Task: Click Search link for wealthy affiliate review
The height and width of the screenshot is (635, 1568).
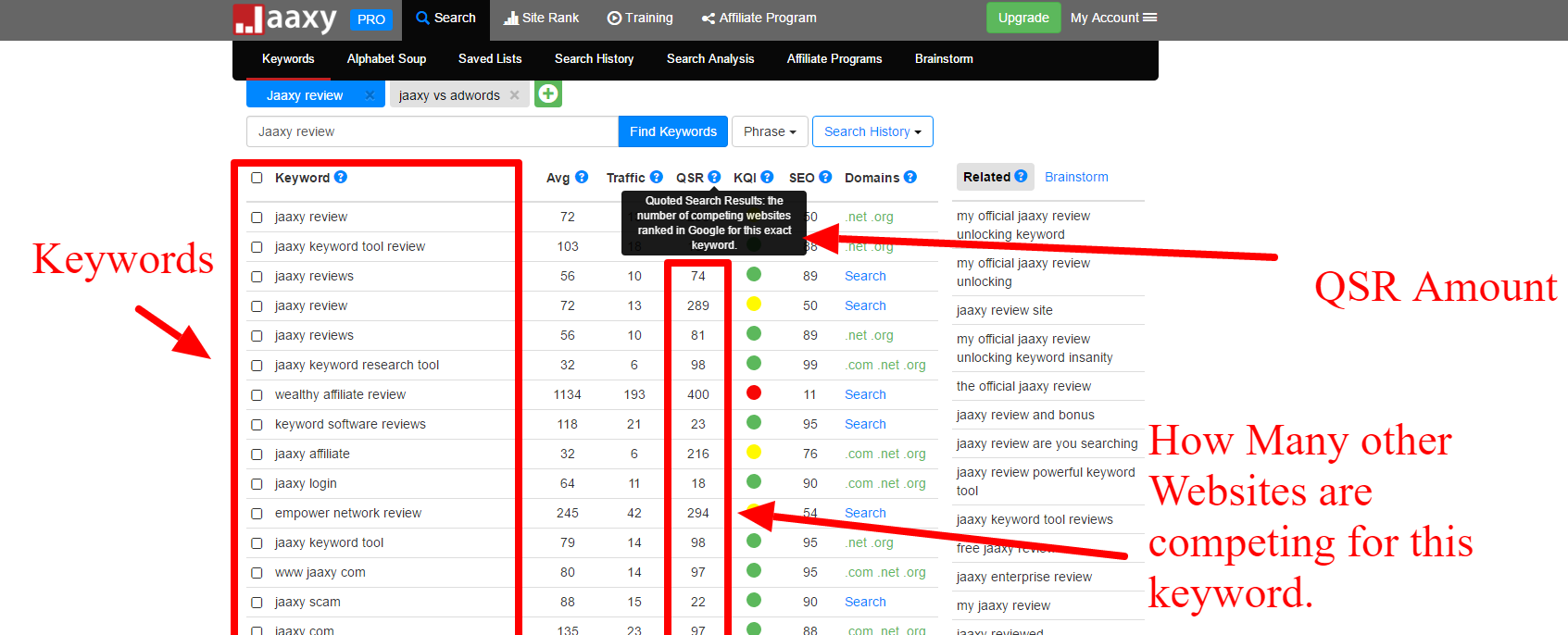Action: [865, 394]
